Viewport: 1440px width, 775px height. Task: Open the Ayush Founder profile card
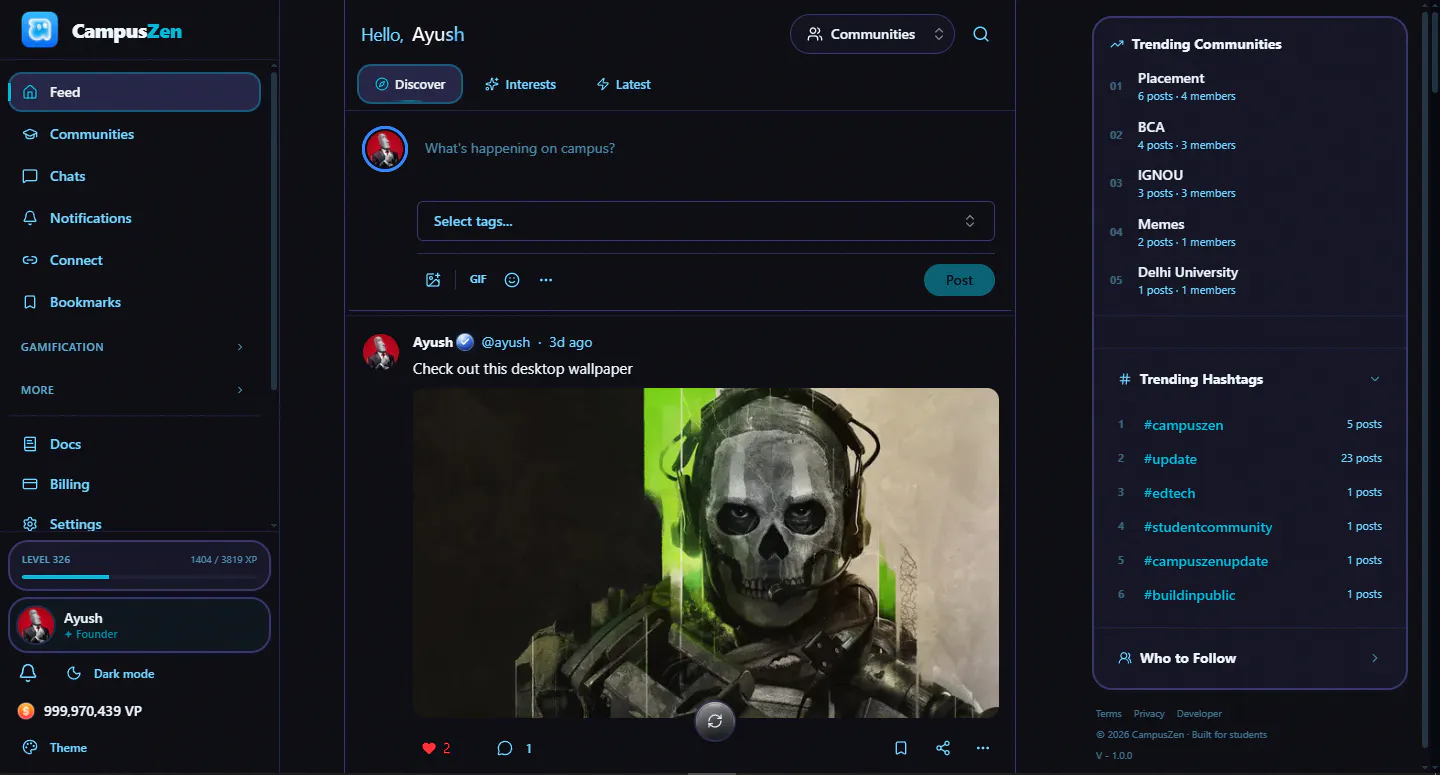139,625
